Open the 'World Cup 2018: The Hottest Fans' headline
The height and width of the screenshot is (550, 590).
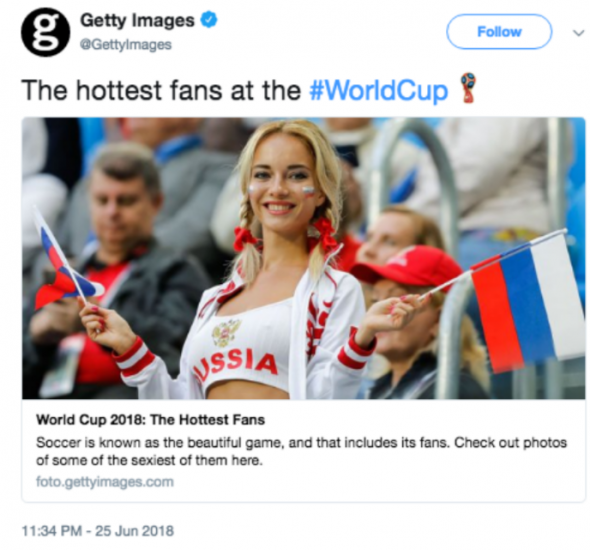(151, 419)
